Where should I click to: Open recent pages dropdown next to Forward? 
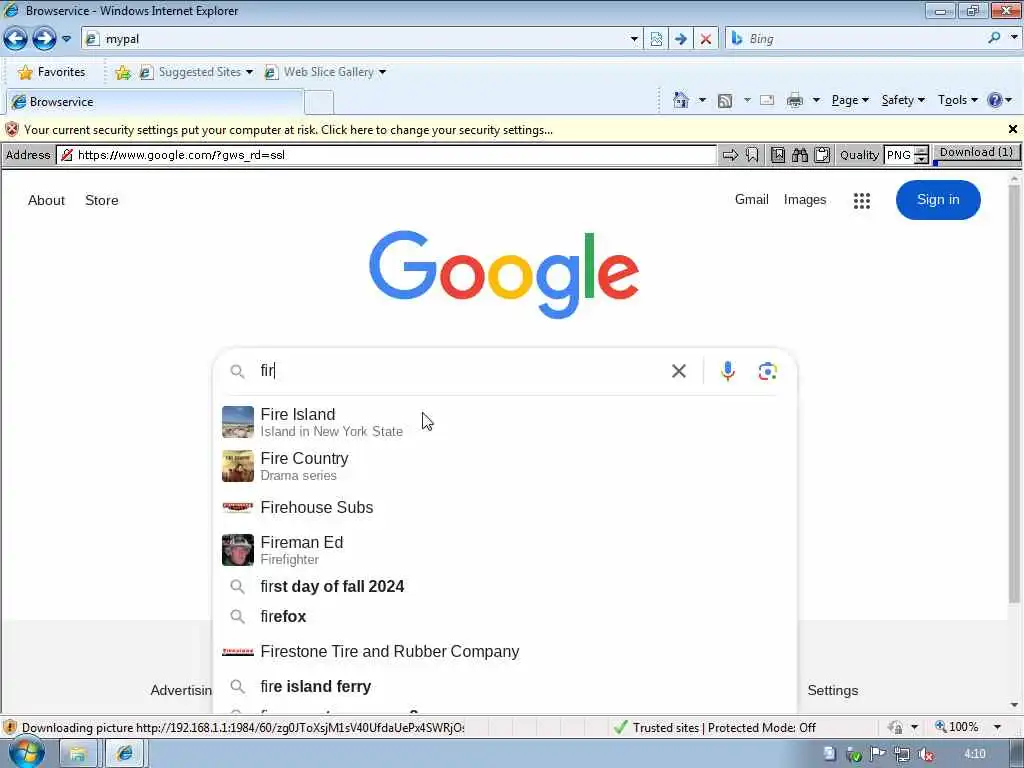pos(67,39)
